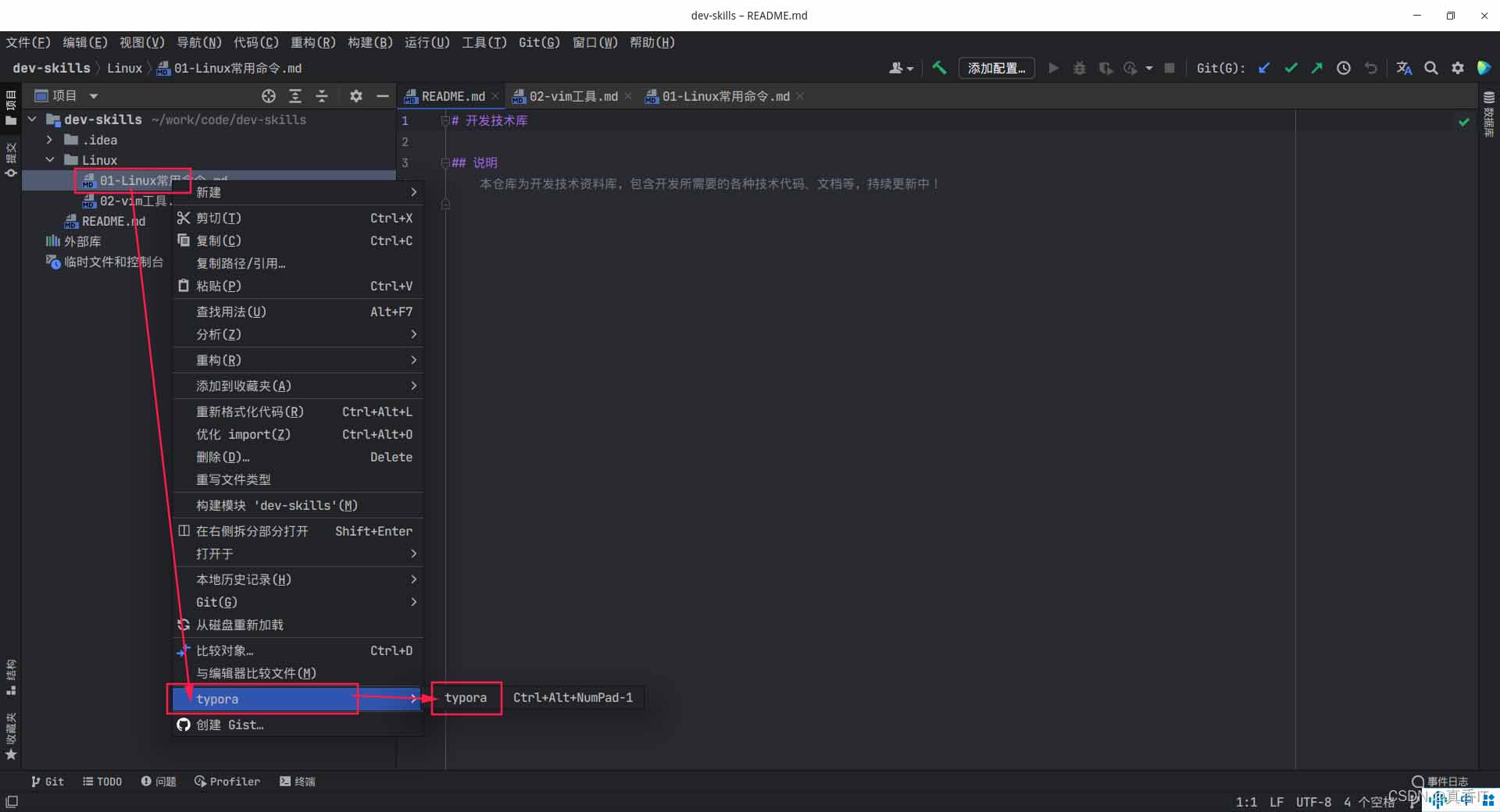
Task: Open the Git(G) menu bar item
Action: (x=539, y=42)
